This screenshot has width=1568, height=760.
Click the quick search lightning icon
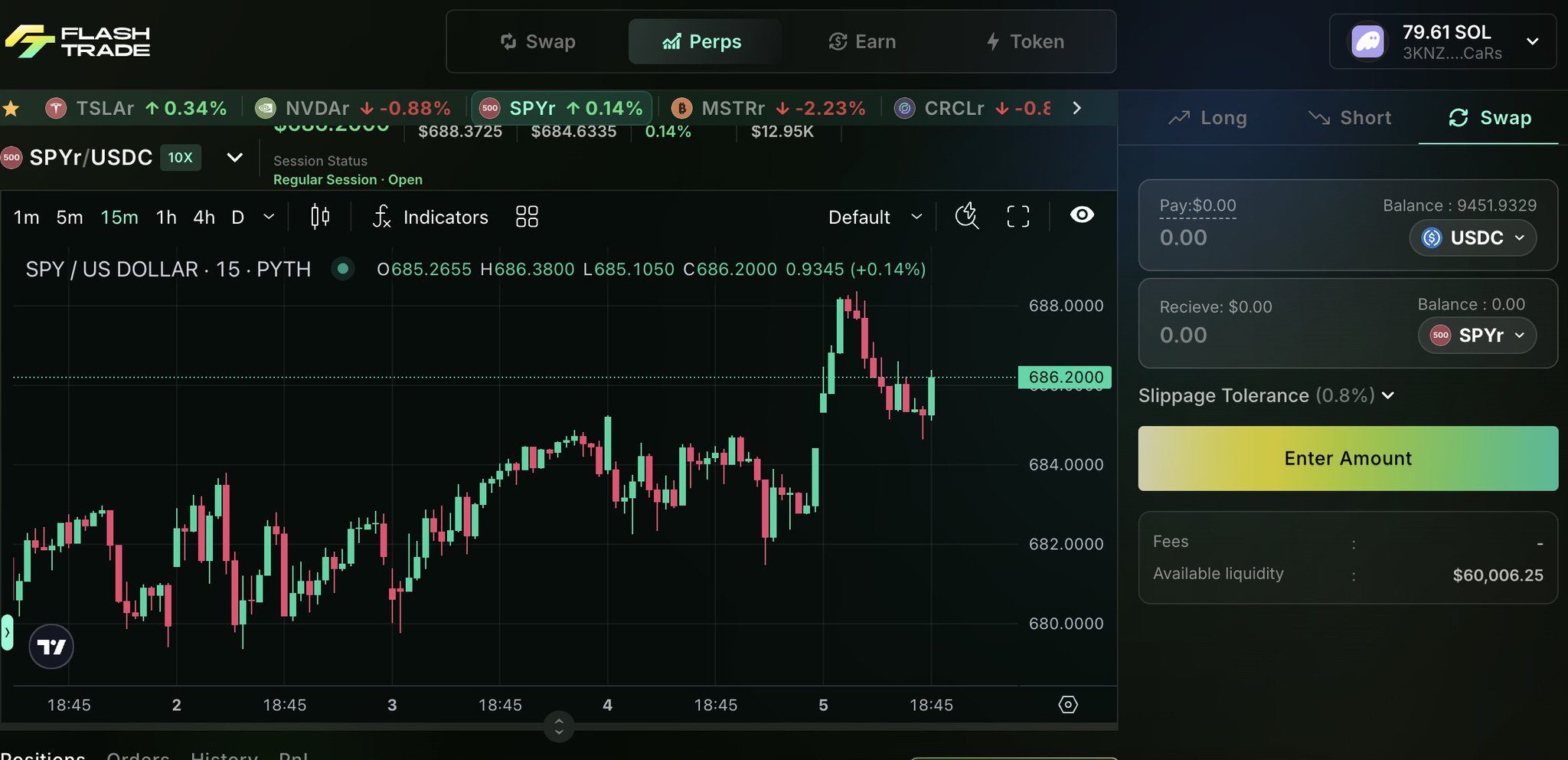coord(967,216)
